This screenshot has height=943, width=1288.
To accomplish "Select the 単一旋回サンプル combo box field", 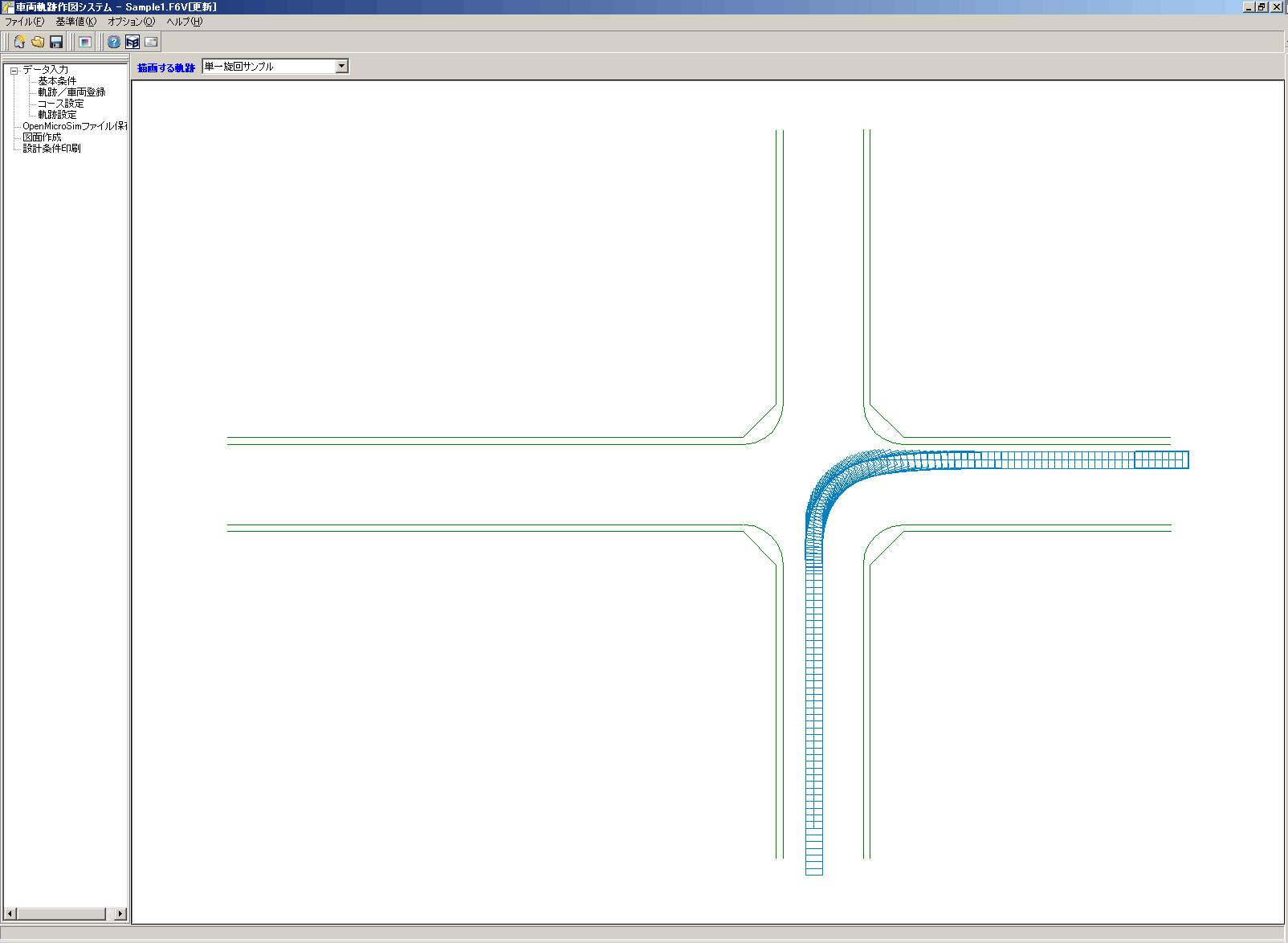I will point(268,67).
